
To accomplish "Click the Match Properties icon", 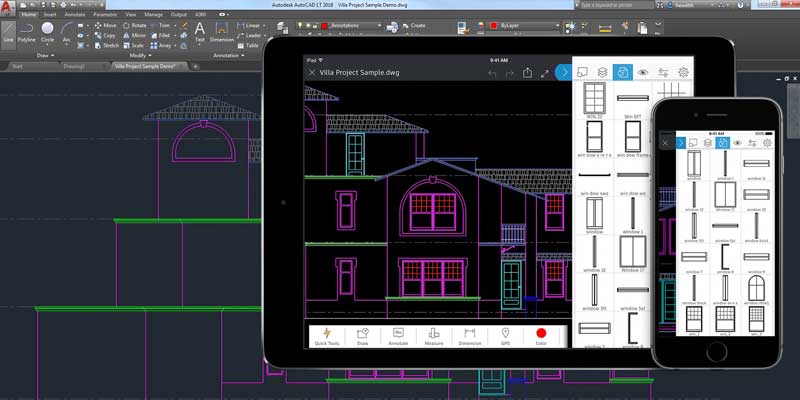I will [463, 28].
